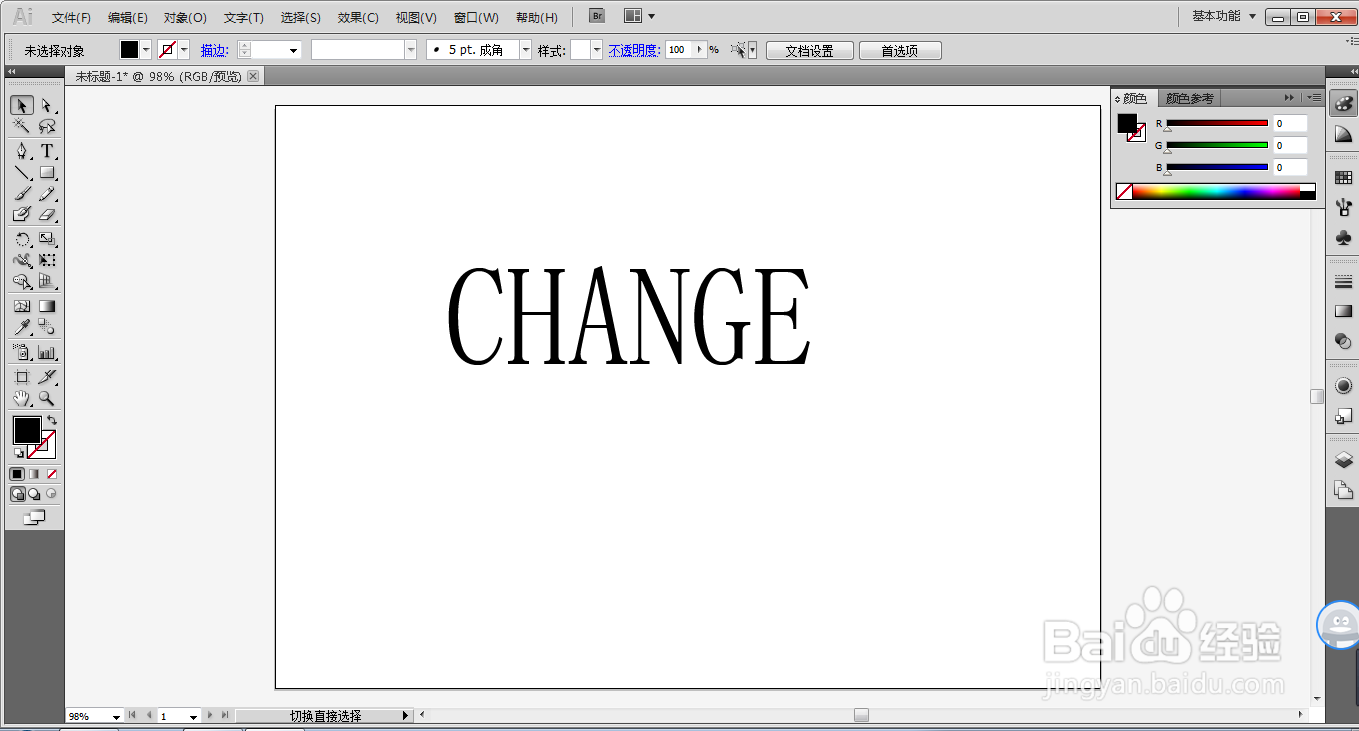Activate the Rotate tool
Image resolution: width=1359 pixels, height=731 pixels.
coord(22,239)
